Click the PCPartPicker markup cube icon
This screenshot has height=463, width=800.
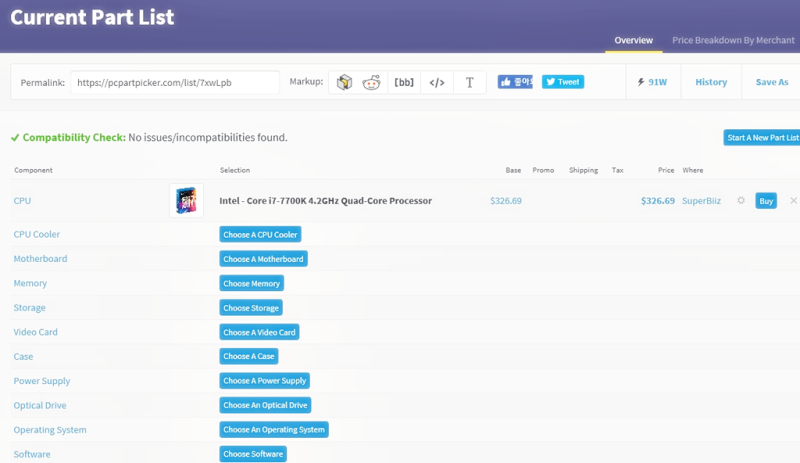point(344,82)
